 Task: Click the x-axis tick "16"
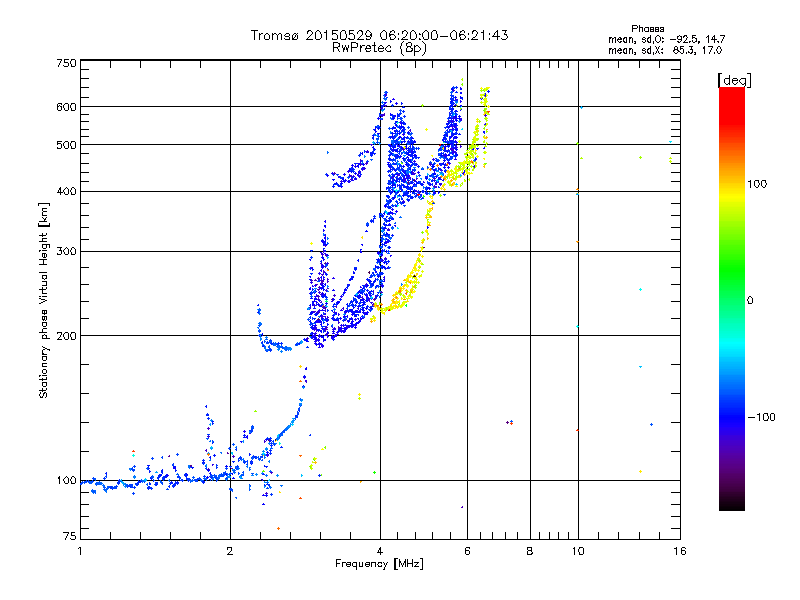[680, 551]
